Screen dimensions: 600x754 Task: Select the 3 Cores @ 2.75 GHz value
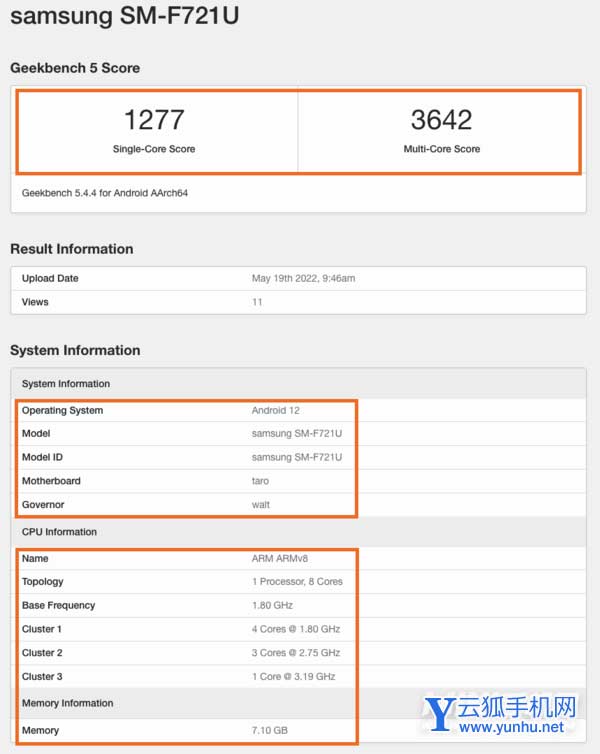(x=296, y=653)
